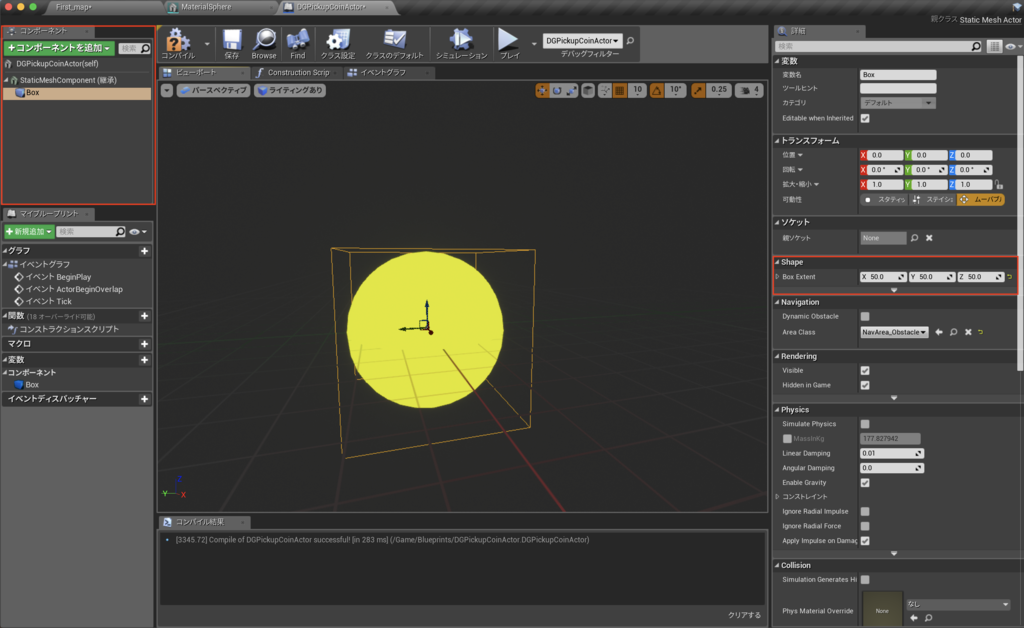Viewport: 1024px width, 628px height.
Task: Collapse the Physics section in Details
Action: tap(778, 410)
